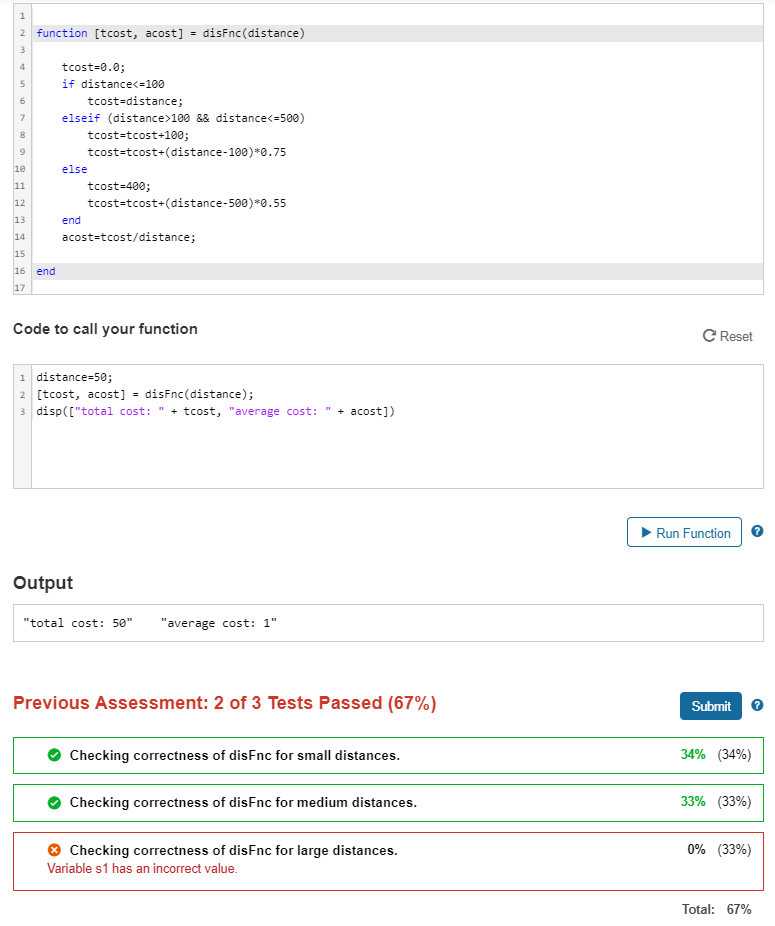Click the output text 'average cost: 1'
This screenshot has height=926, width=775.
[219, 622]
